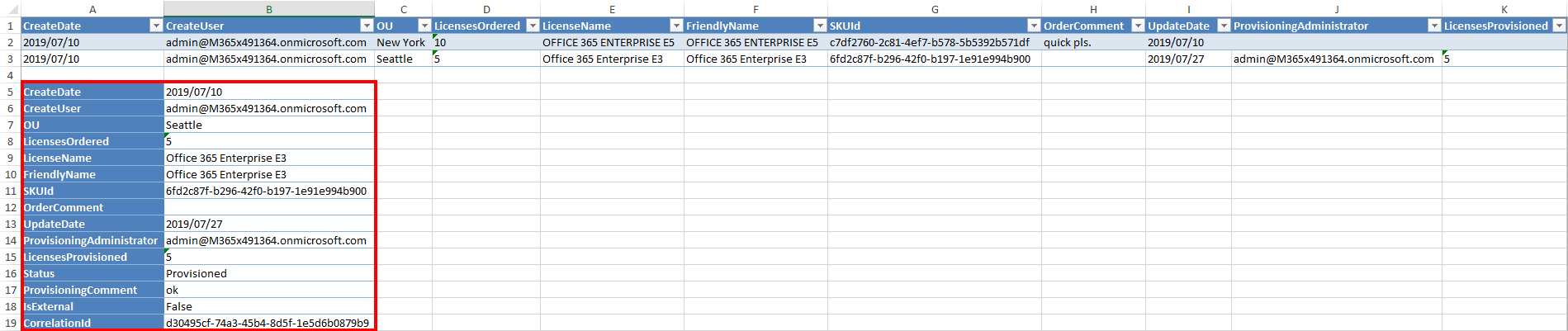Open the FriendlyName filter dropdown
Screen dimensions: 1568x331
coord(820,26)
